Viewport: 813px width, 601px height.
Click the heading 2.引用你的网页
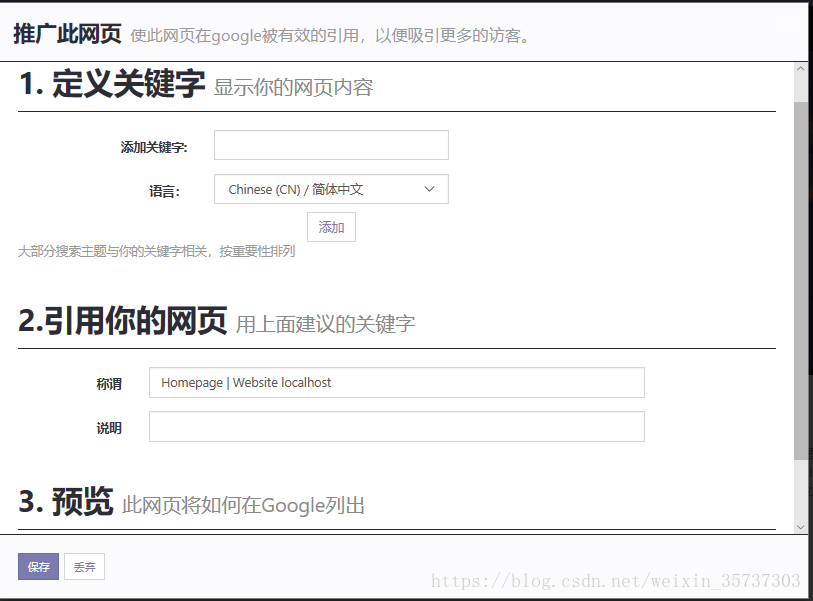(x=122, y=320)
